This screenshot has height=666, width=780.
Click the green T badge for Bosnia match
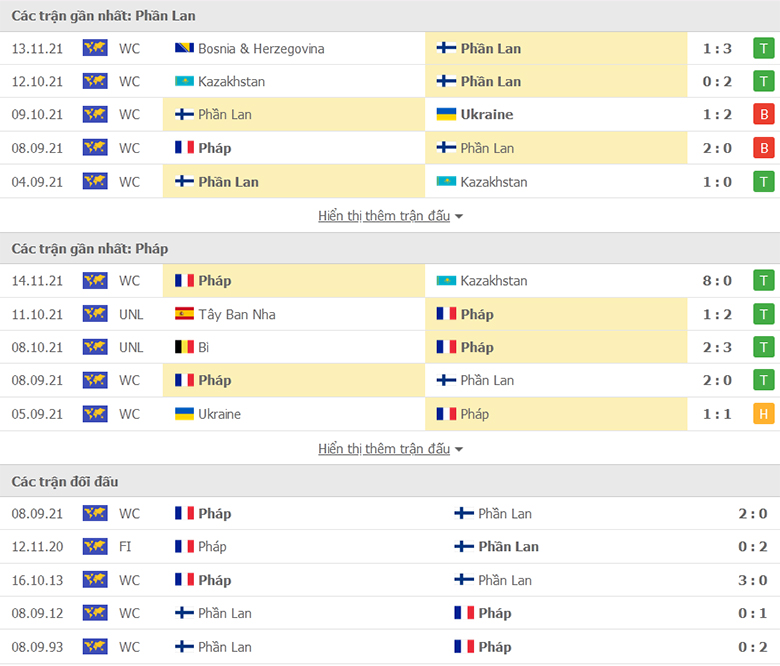[x=764, y=48]
